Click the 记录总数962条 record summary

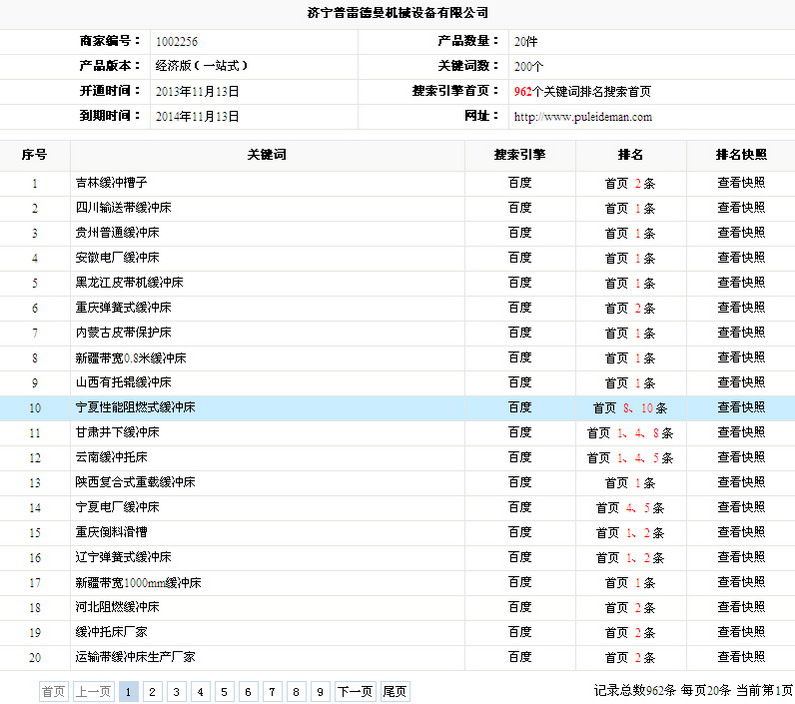pos(635,690)
